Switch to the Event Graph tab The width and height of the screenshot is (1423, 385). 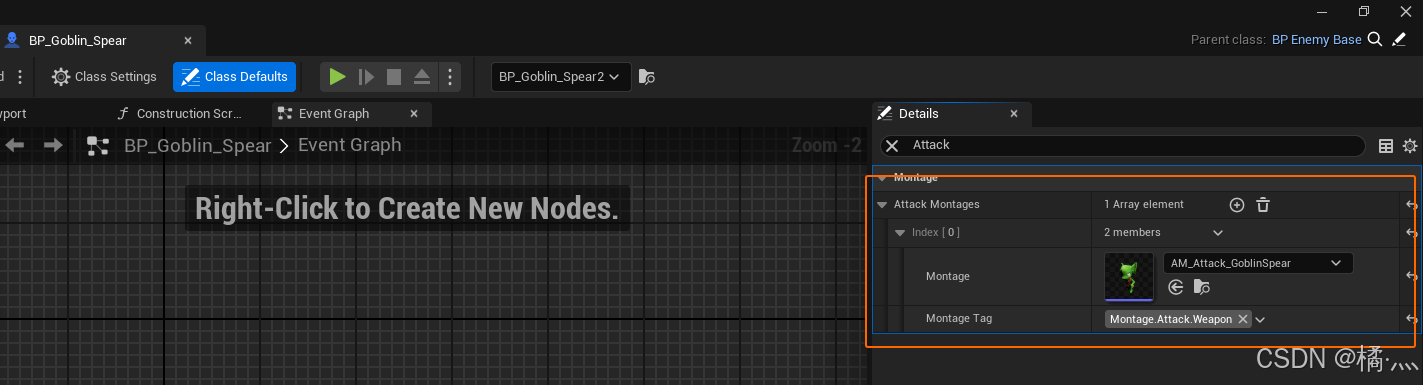[334, 114]
